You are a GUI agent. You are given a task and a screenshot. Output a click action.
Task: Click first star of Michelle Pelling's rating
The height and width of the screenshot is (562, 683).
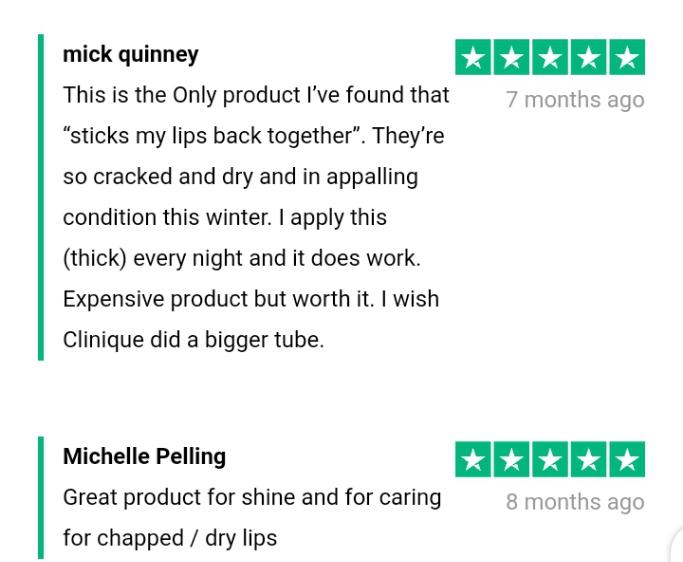[473, 459]
